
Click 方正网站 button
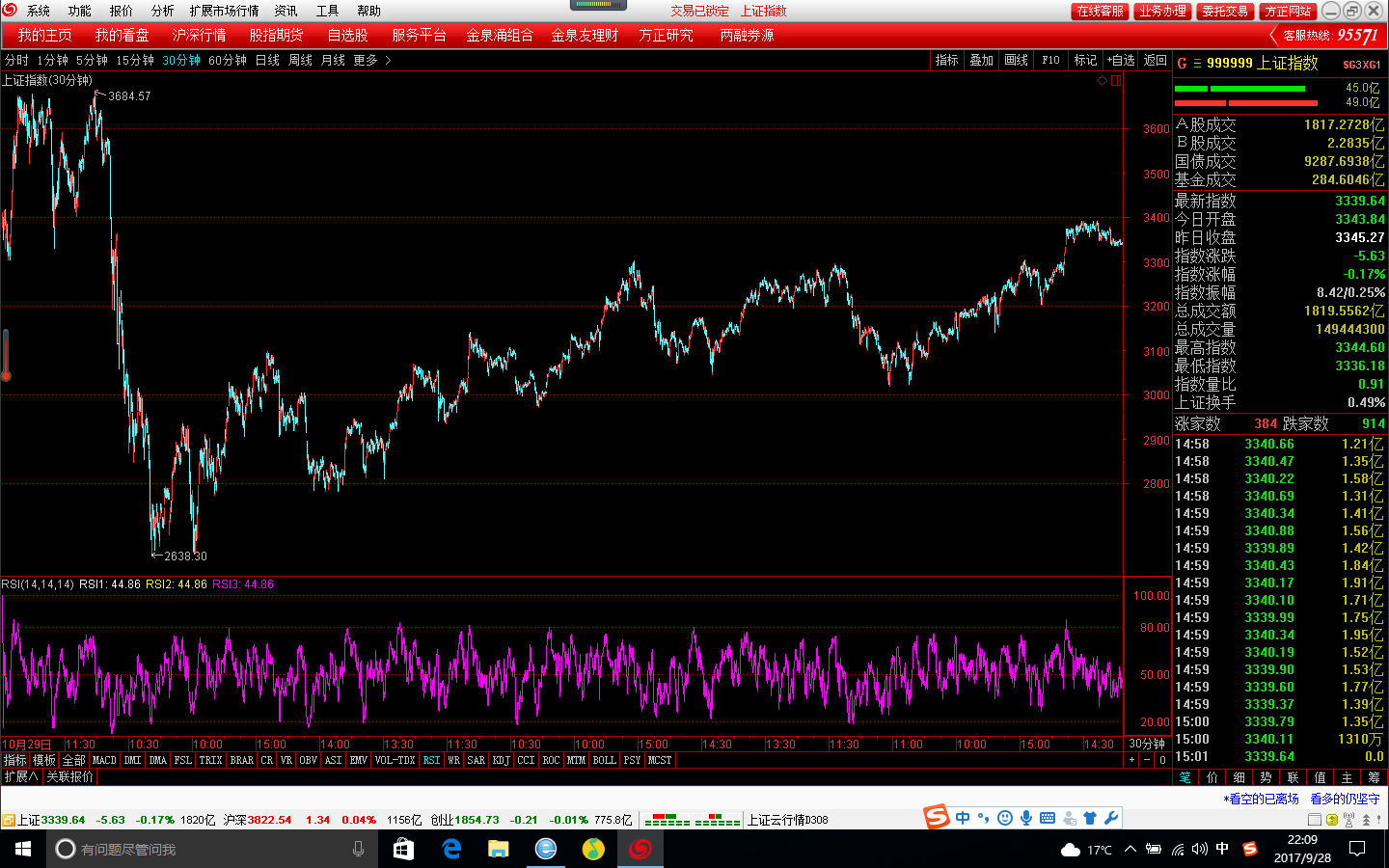click(1288, 11)
